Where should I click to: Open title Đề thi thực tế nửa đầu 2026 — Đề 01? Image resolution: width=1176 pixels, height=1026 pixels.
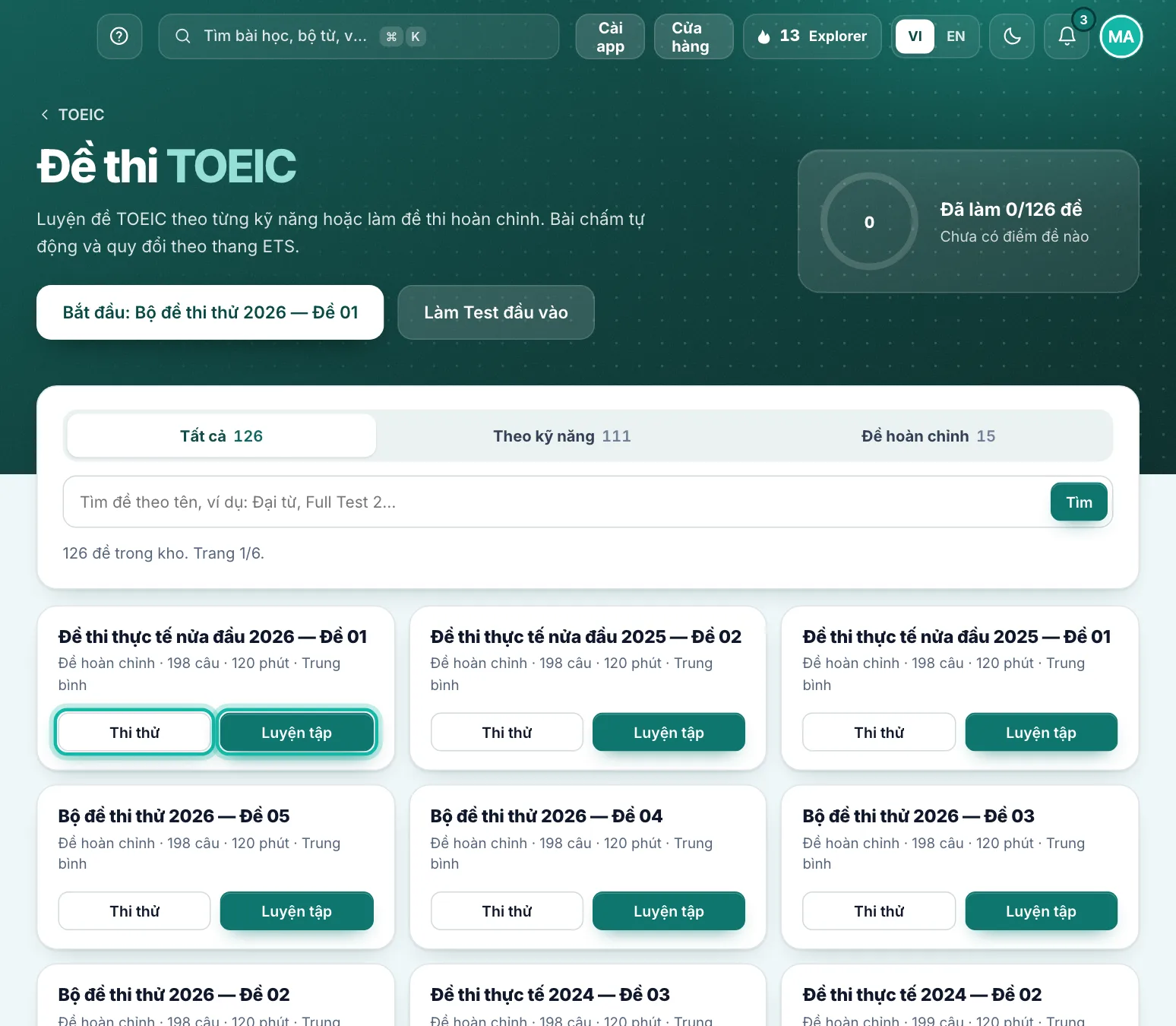(213, 637)
